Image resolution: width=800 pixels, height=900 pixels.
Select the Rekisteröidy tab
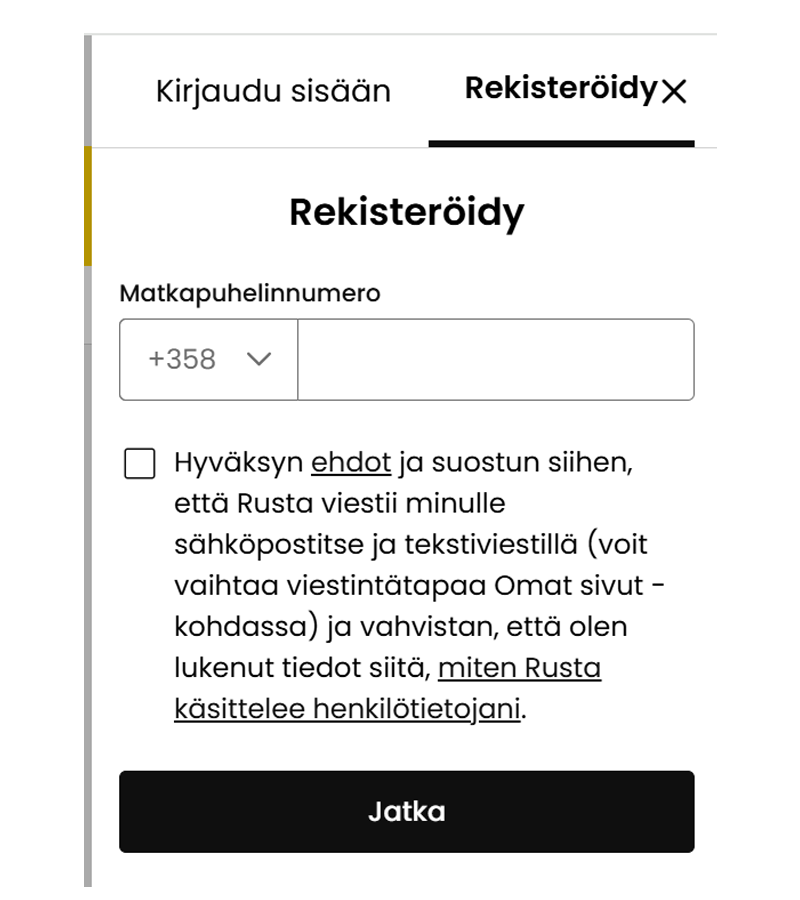pos(559,89)
